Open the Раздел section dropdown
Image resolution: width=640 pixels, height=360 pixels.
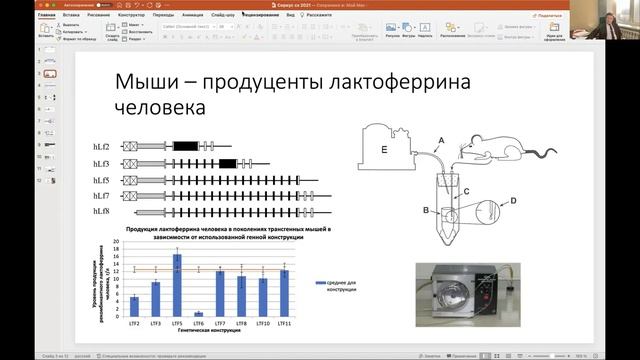click(133, 39)
